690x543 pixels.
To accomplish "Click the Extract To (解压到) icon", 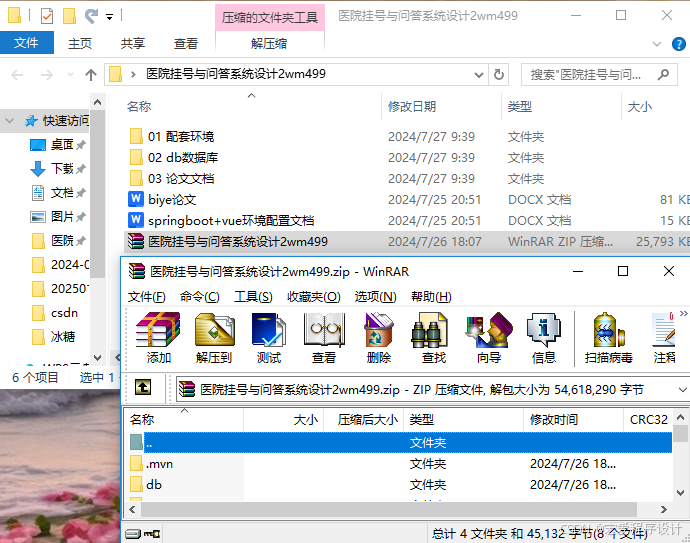I will (x=214, y=338).
